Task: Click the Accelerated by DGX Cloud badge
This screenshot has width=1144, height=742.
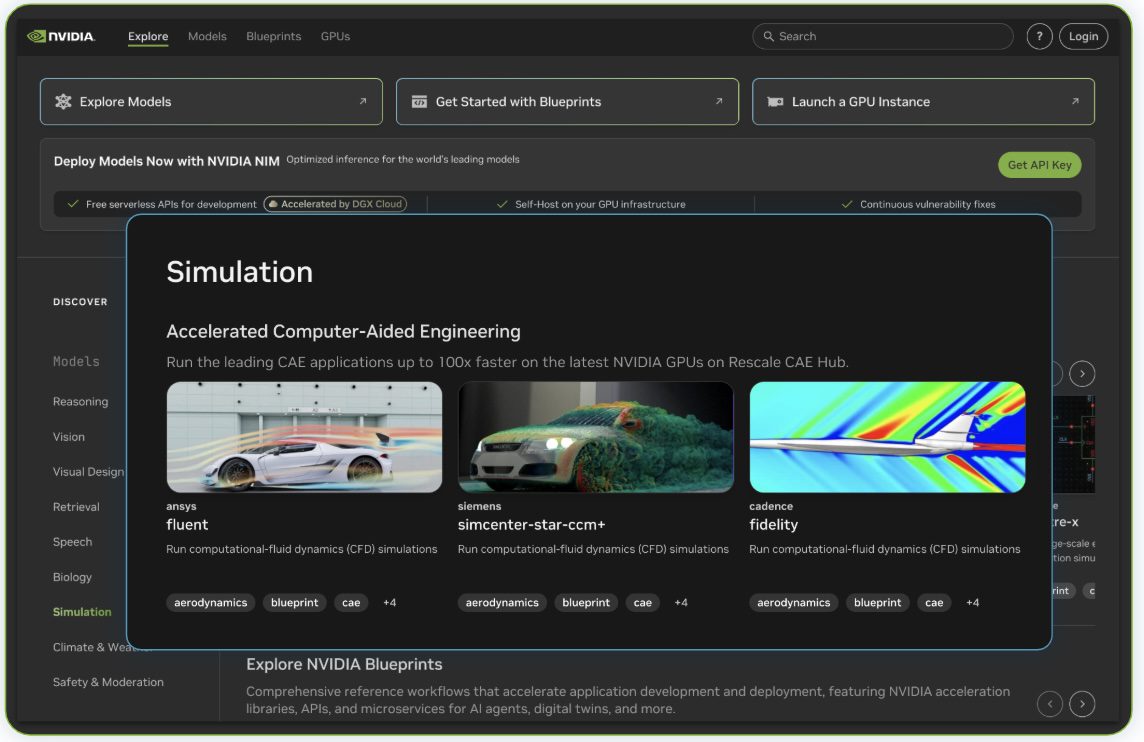Action: tap(335, 203)
